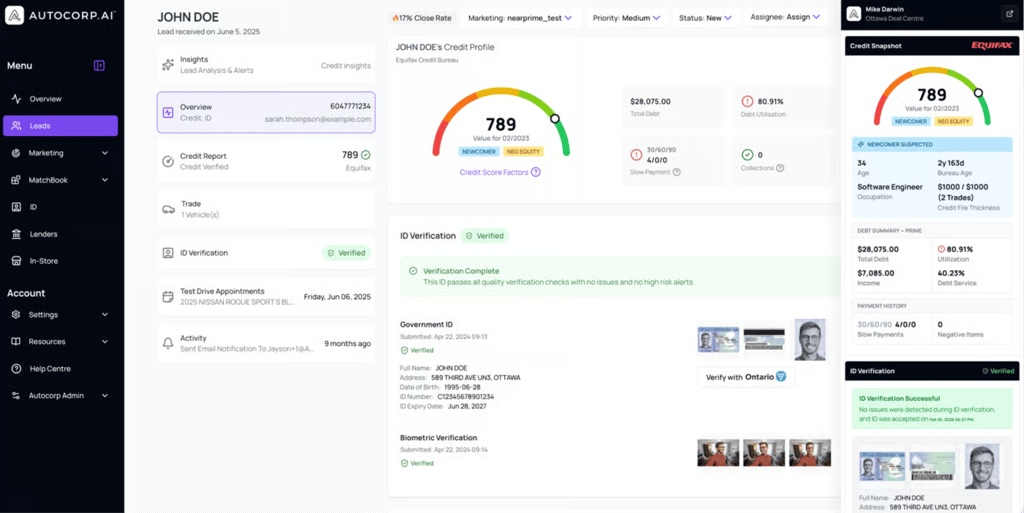Open In-Store in the sidebar
Viewport: 1024px width, 513px height.
[x=60, y=260]
